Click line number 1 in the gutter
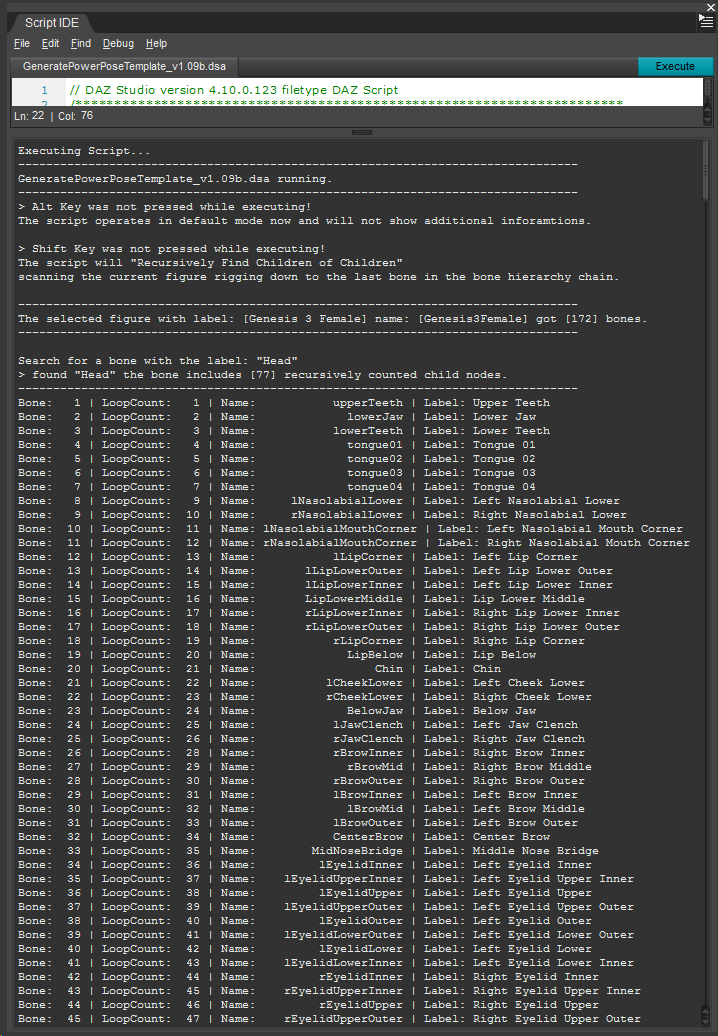Viewport: 718px width, 1036px height. coord(44,90)
